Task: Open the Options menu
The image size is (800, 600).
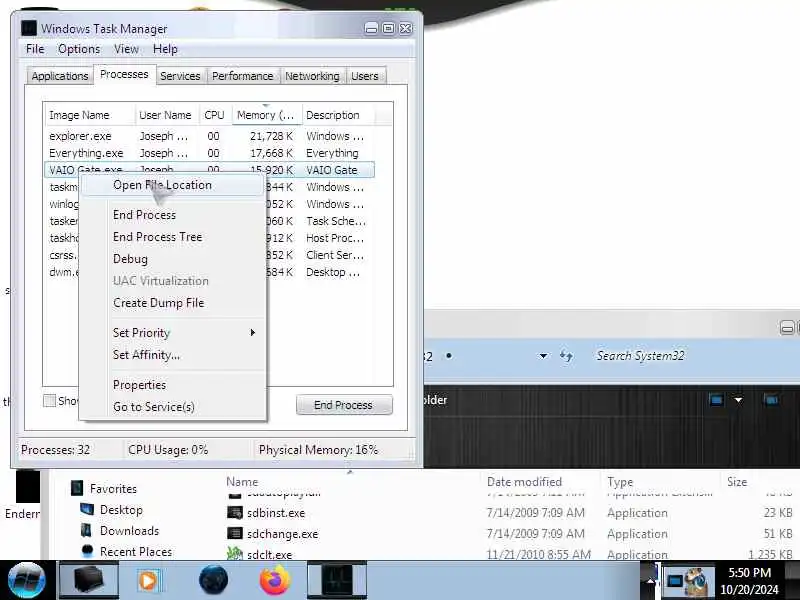Action: click(x=79, y=49)
